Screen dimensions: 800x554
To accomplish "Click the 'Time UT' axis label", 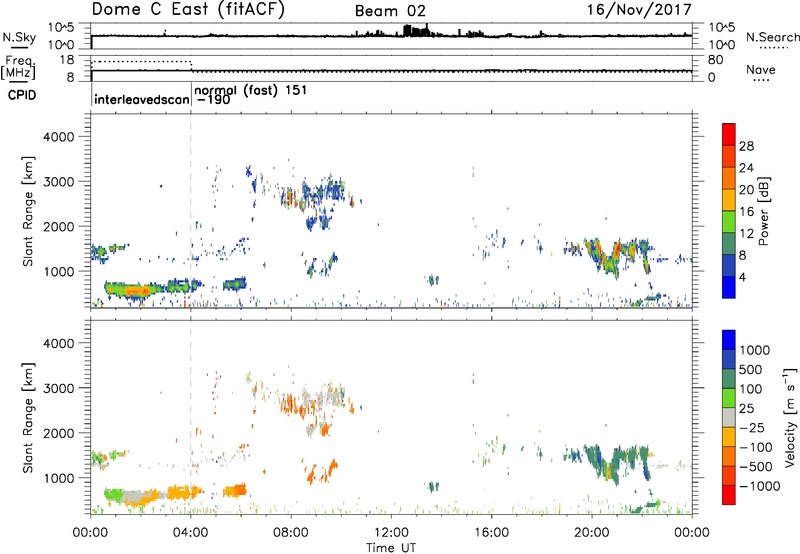I will [391, 548].
